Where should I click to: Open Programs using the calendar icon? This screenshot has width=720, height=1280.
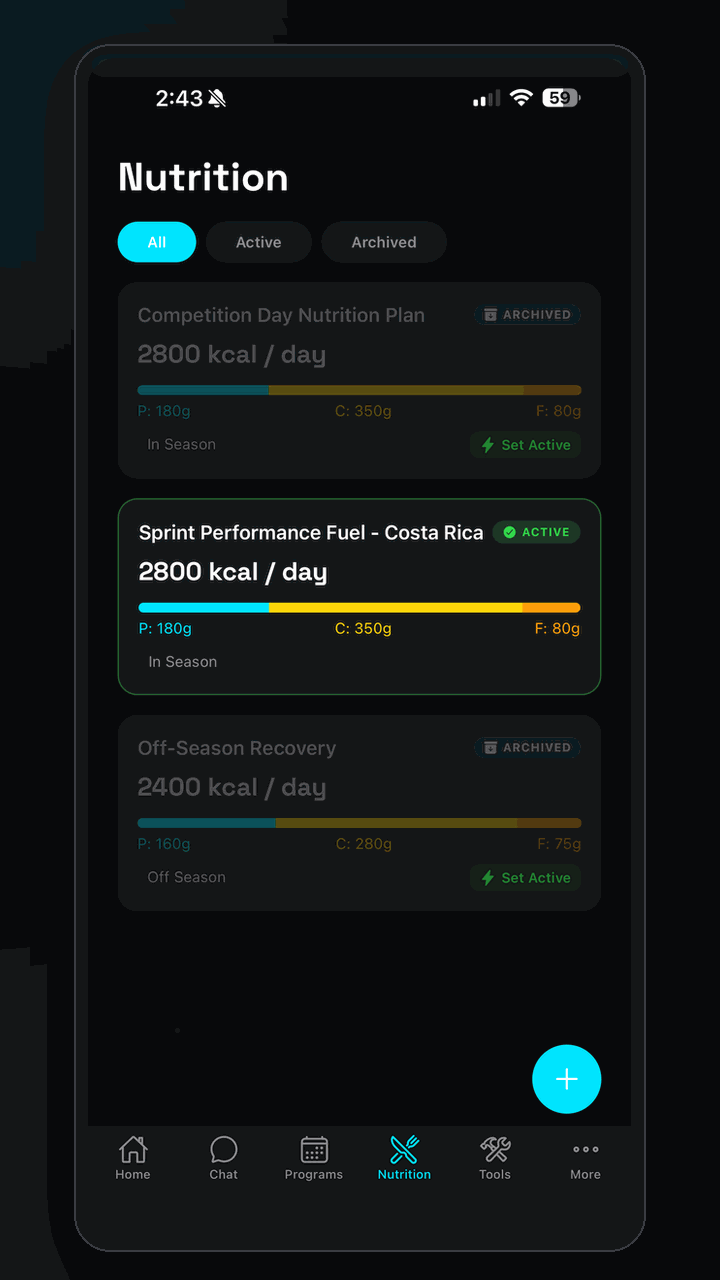313,1150
